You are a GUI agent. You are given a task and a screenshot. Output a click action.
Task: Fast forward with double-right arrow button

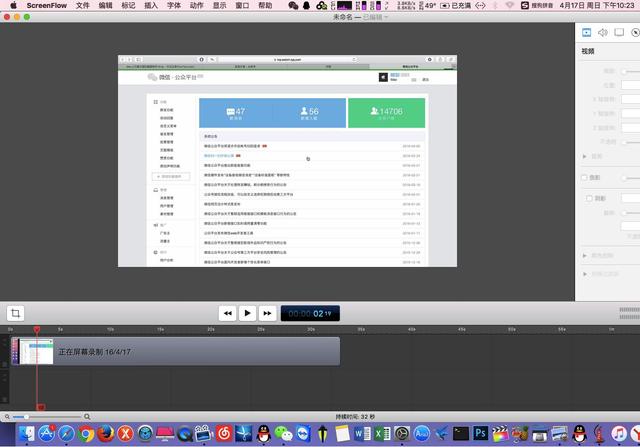point(267,313)
